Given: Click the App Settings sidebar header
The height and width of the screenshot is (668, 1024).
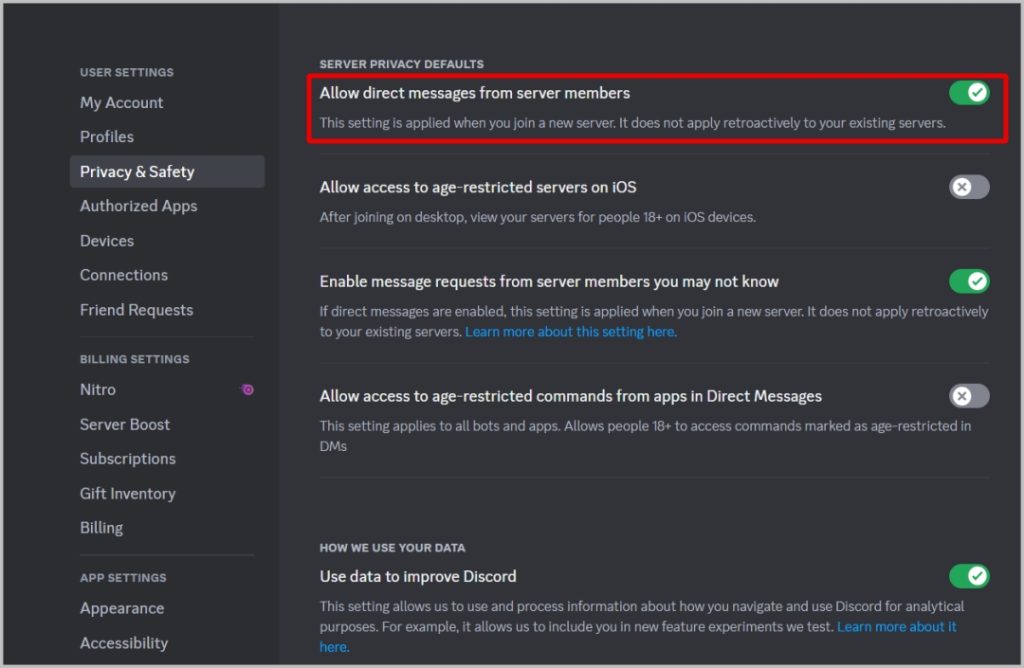Looking at the screenshot, I should coord(123,578).
